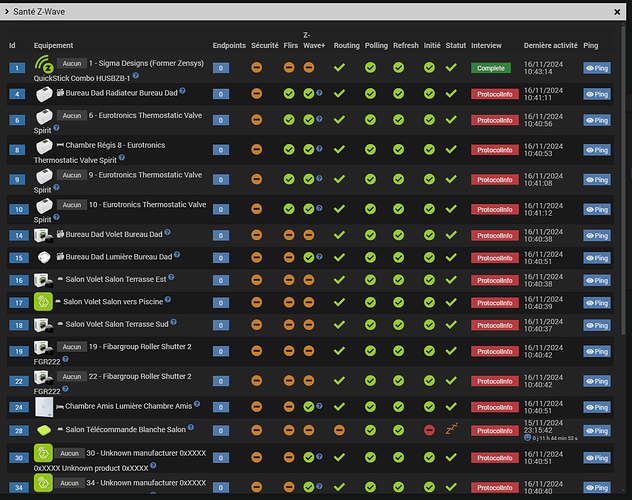Click the Dernière activité column header

point(551,46)
